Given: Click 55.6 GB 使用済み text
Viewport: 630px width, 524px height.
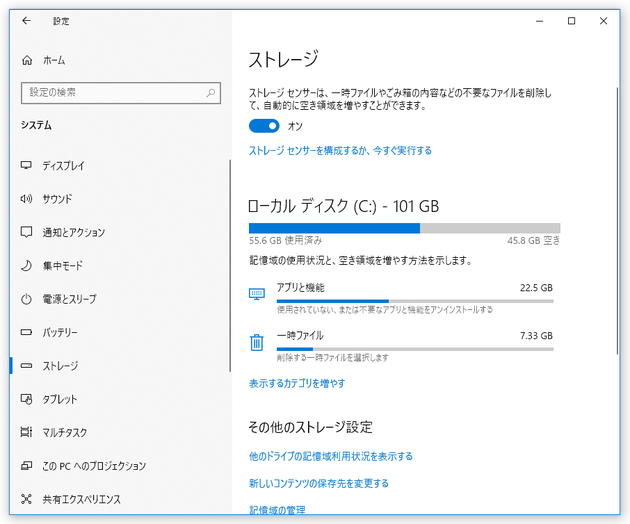Looking at the screenshot, I should click(285, 240).
